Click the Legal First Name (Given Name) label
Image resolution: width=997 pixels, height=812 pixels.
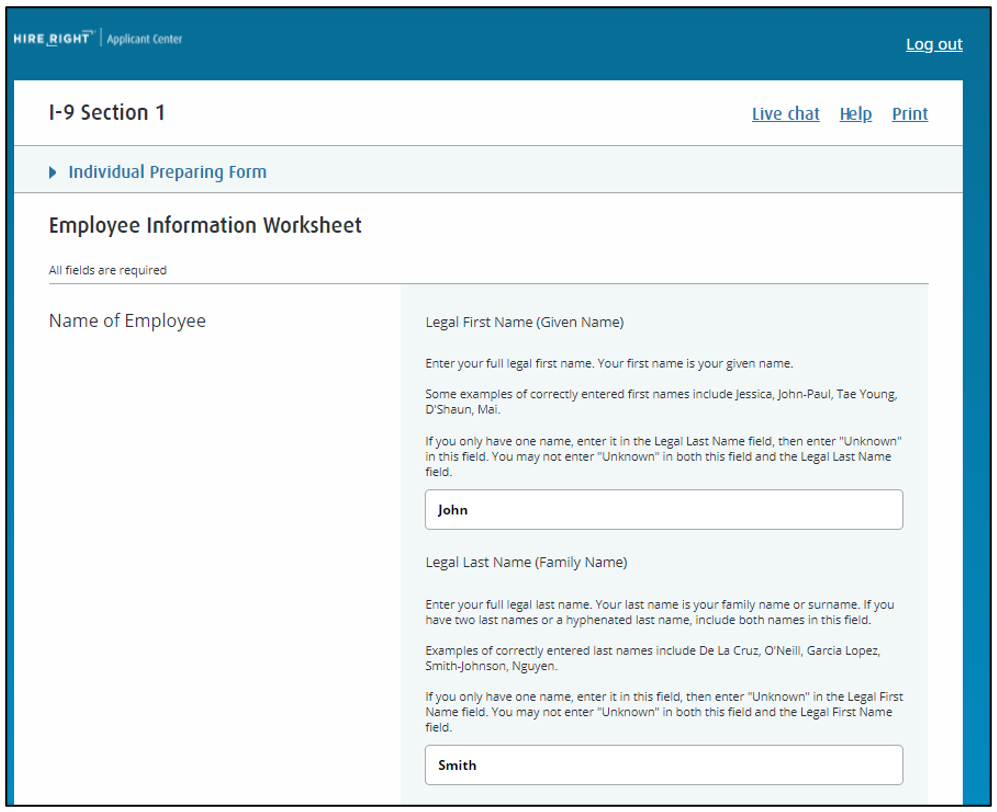click(x=524, y=322)
